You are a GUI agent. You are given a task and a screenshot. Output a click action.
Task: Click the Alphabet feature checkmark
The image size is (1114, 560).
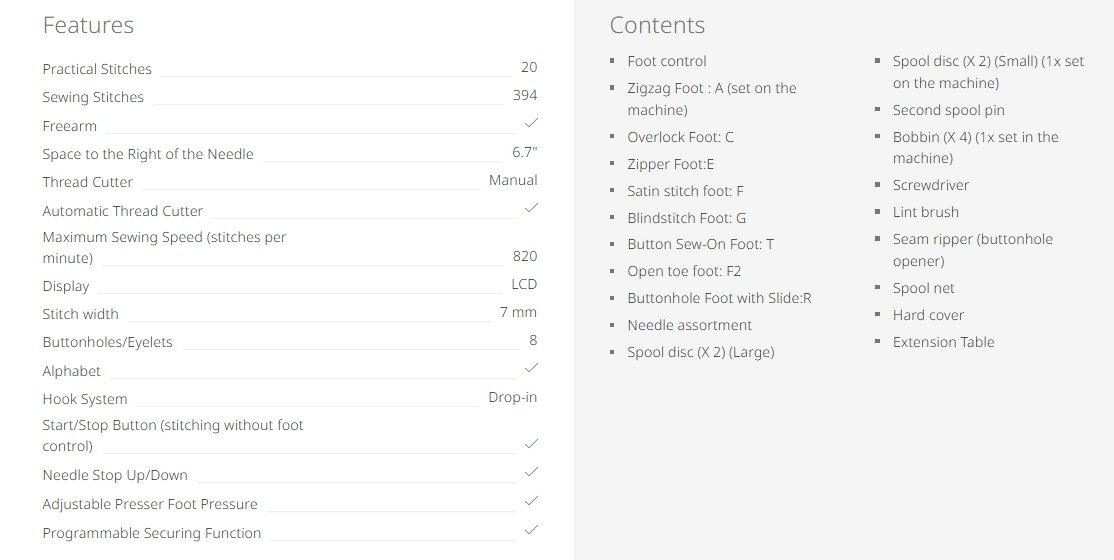pyautogui.click(x=531, y=368)
